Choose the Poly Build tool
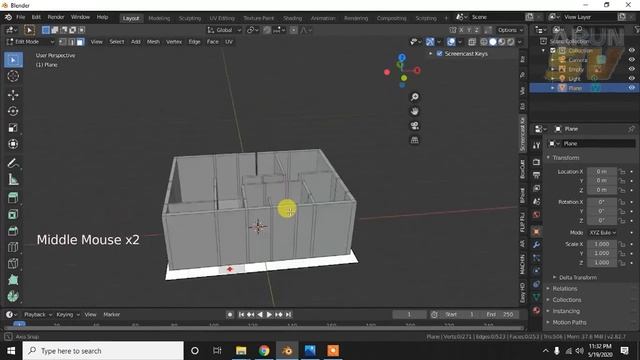 tap(13, 280)
